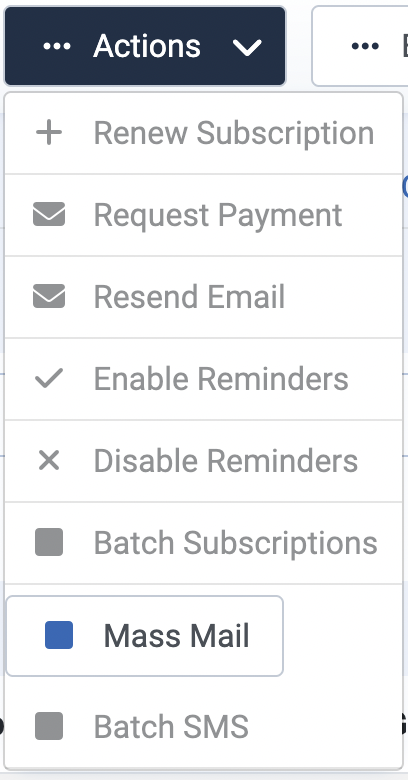Screen dimensions: 408x780
Task: Click the envelope icon beside Request Payment
Action: [49, 214]
